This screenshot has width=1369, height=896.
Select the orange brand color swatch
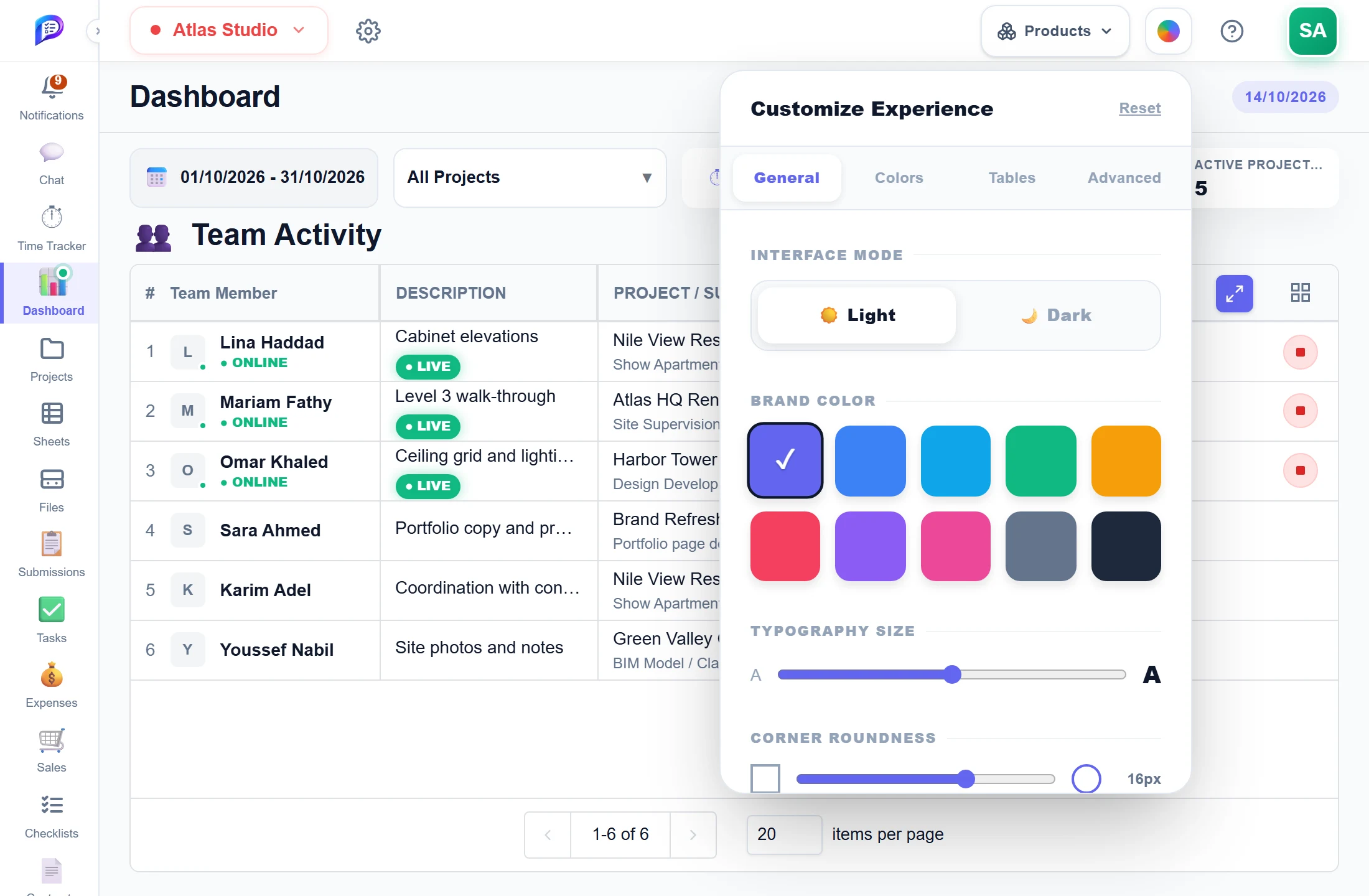pyautogui.click(x=1126, y=461)
